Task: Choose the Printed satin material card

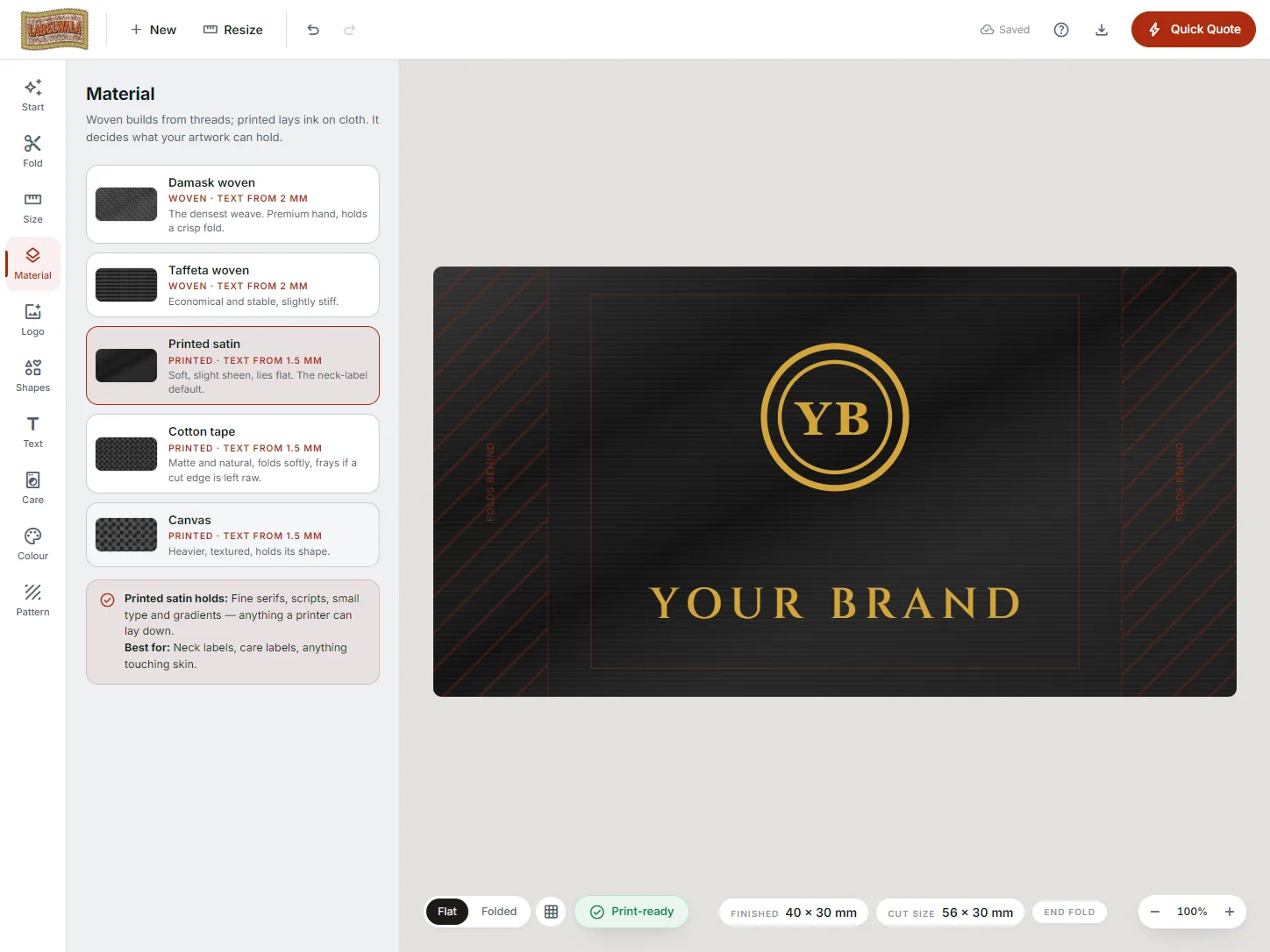Action: click(232, 366)
